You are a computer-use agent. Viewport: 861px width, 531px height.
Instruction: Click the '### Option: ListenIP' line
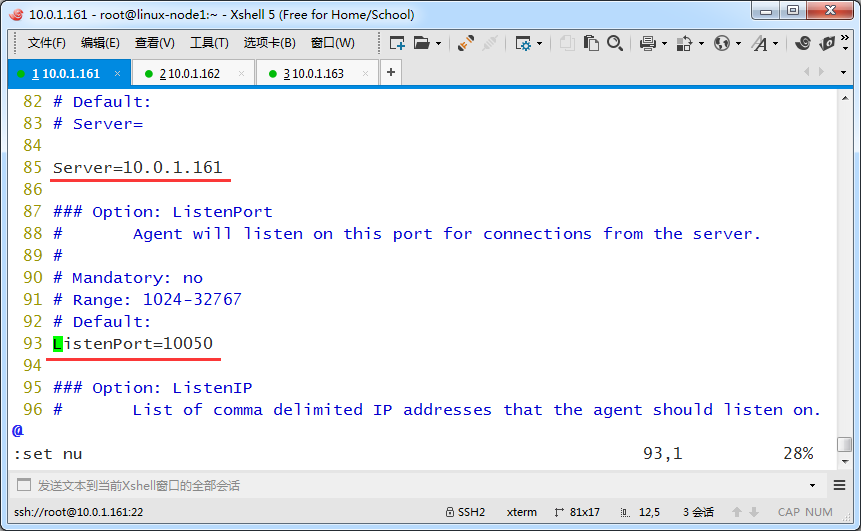(153, 388)
